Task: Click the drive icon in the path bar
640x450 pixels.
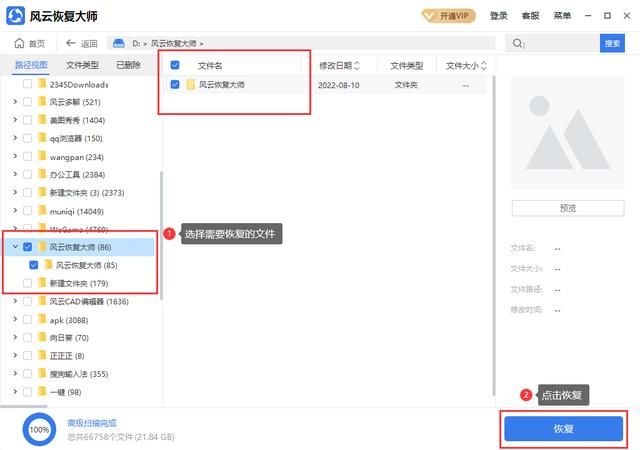Action: [118, 43]
